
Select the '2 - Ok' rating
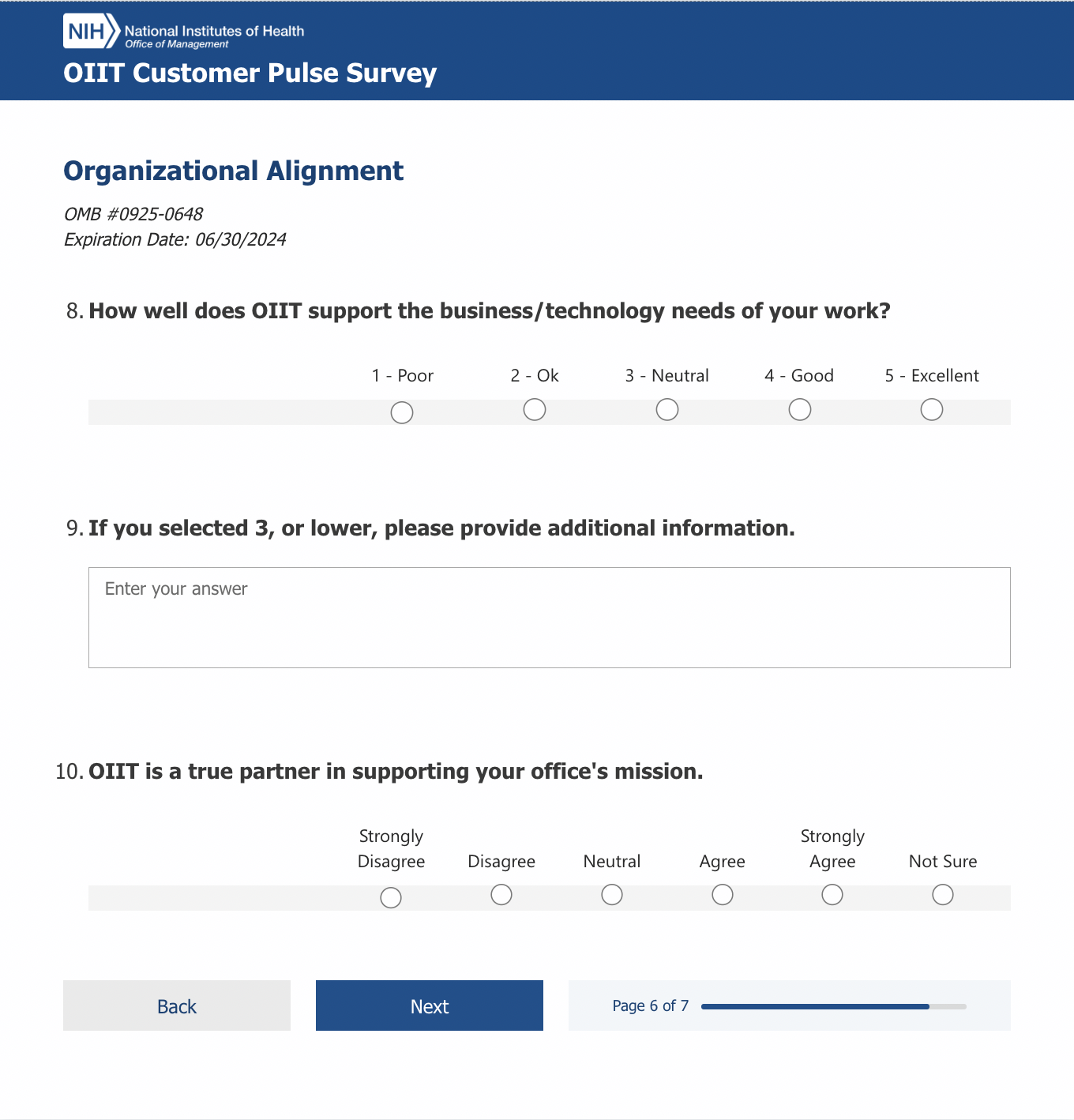click(x=535, y=410)
